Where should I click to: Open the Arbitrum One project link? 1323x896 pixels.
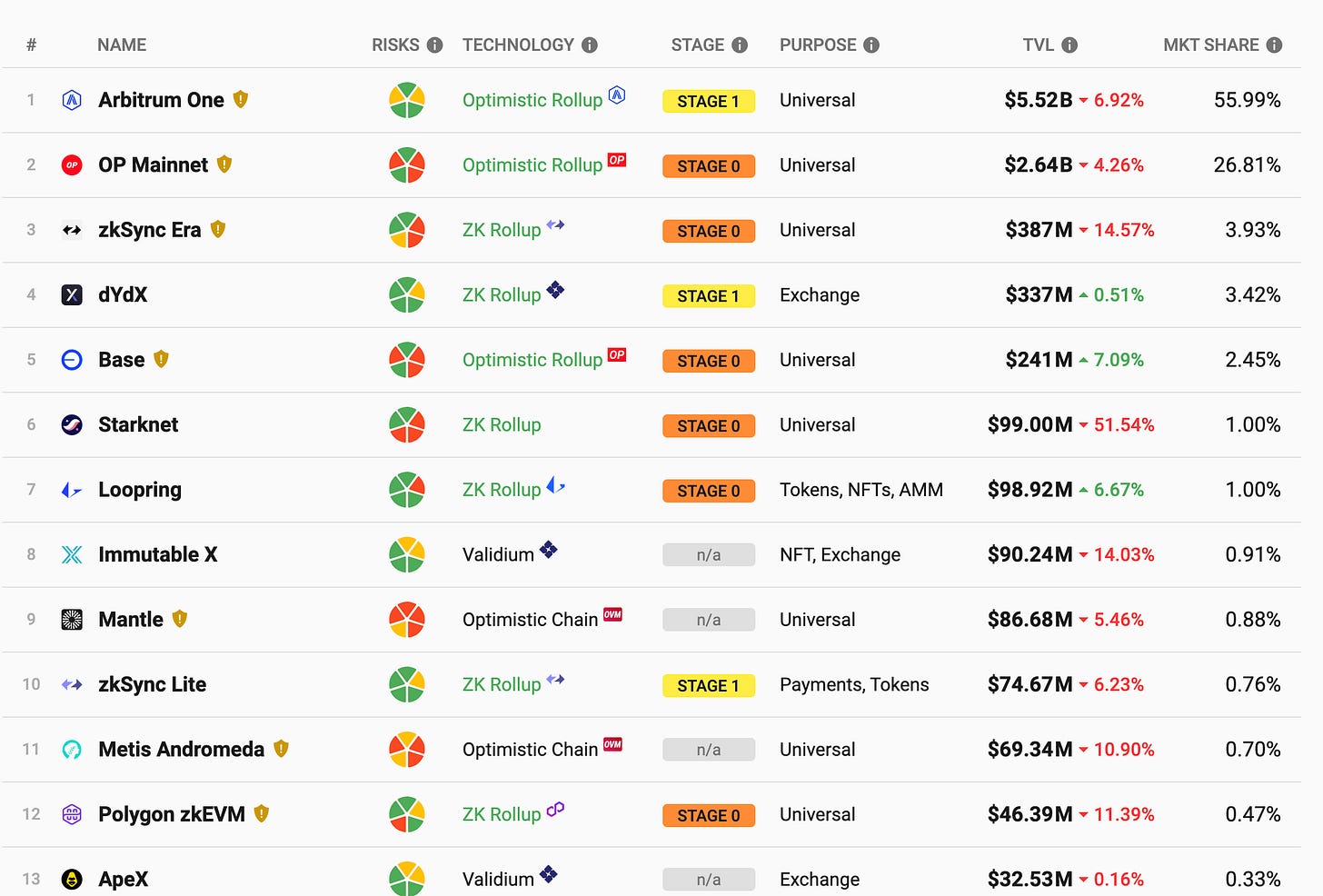[x=161, y=100]
